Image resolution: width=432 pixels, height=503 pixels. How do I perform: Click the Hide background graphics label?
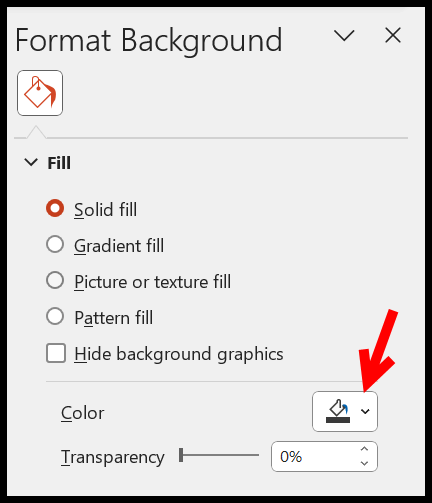[179, 354]
